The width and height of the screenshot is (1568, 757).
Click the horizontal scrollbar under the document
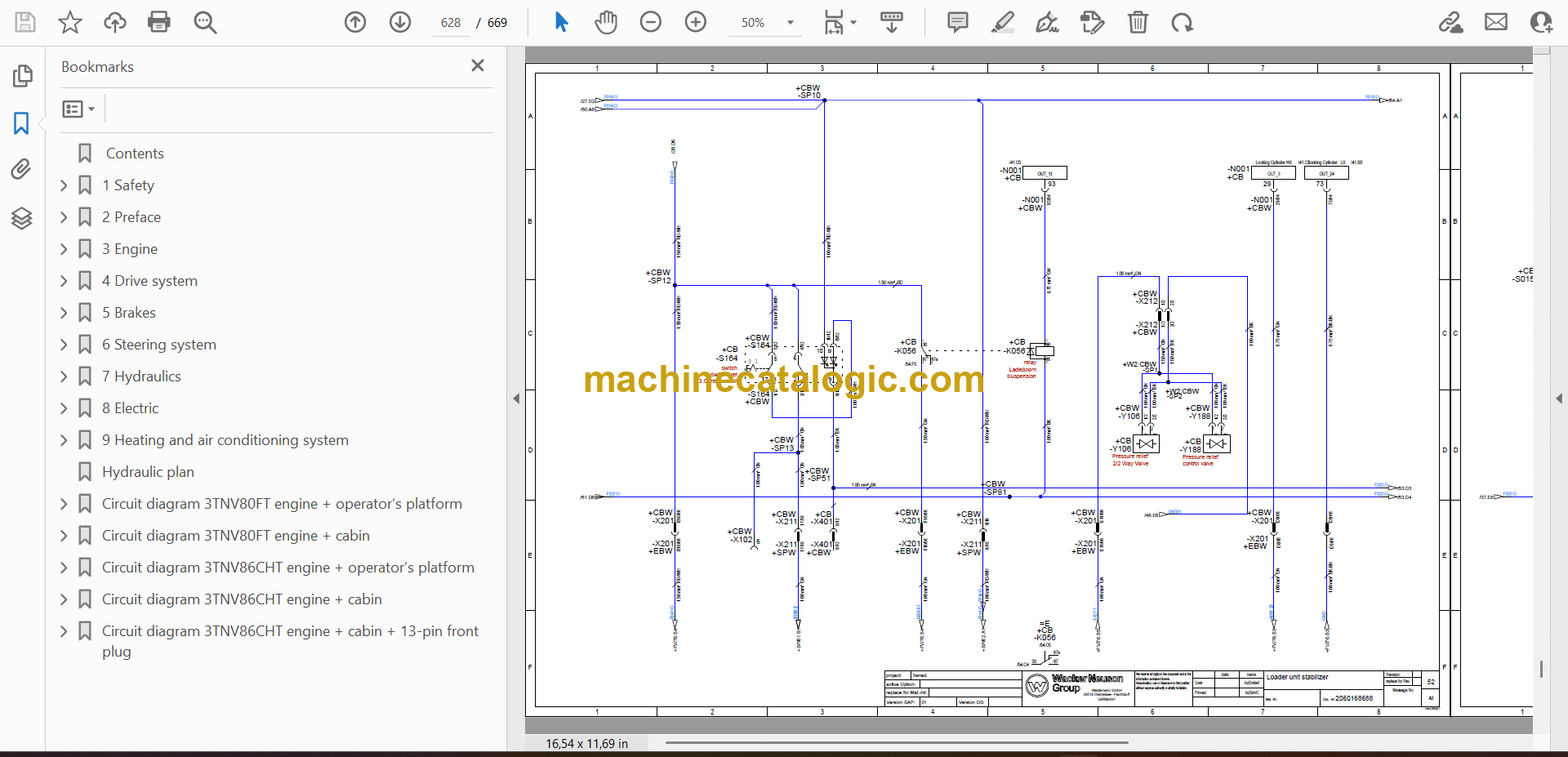click(x=896, y=743)
